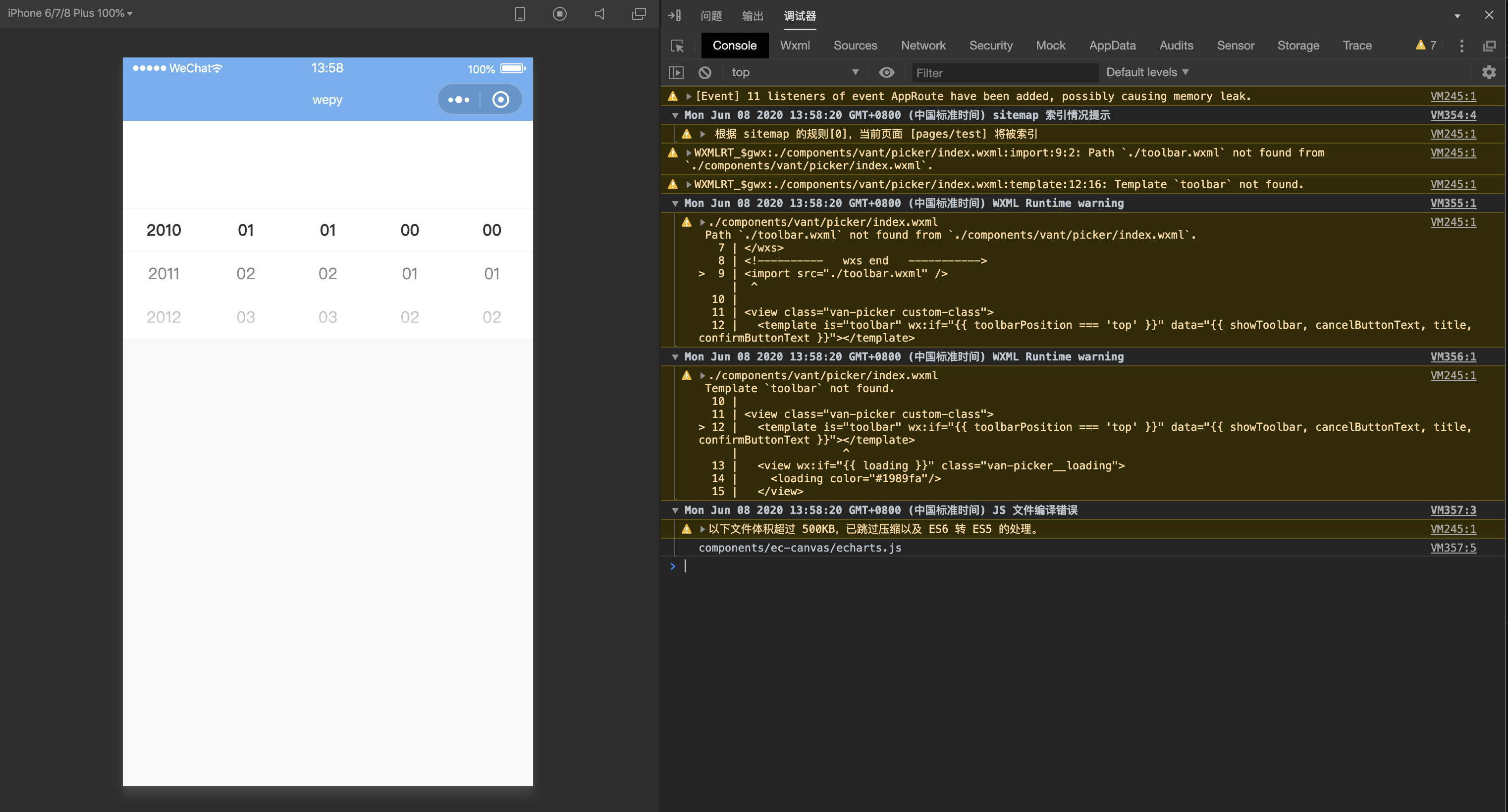Click the rotate device icon
The image size is (1508, 812).
point(519,13)
